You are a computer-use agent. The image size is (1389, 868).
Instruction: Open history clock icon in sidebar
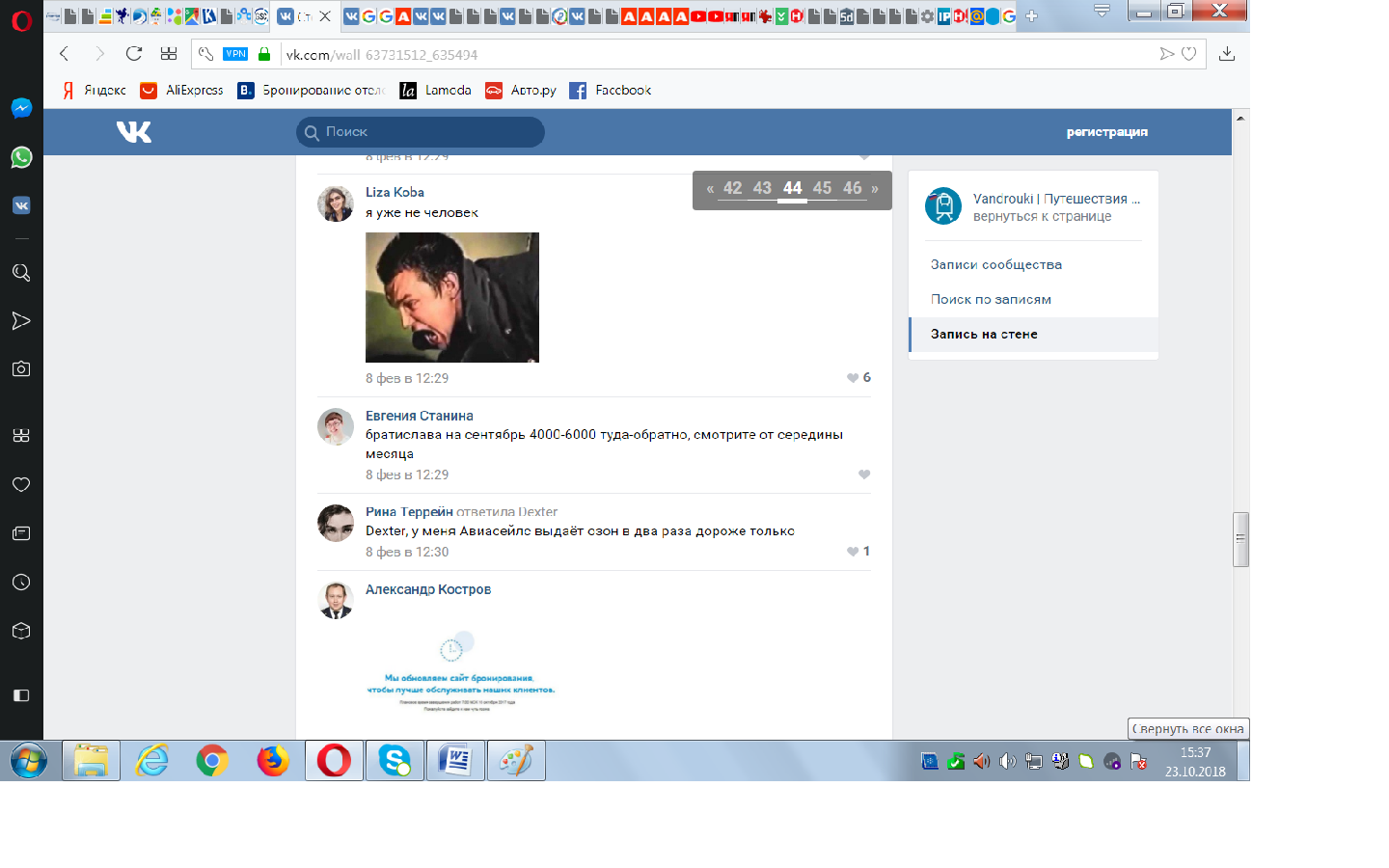(x=21, y=582)
